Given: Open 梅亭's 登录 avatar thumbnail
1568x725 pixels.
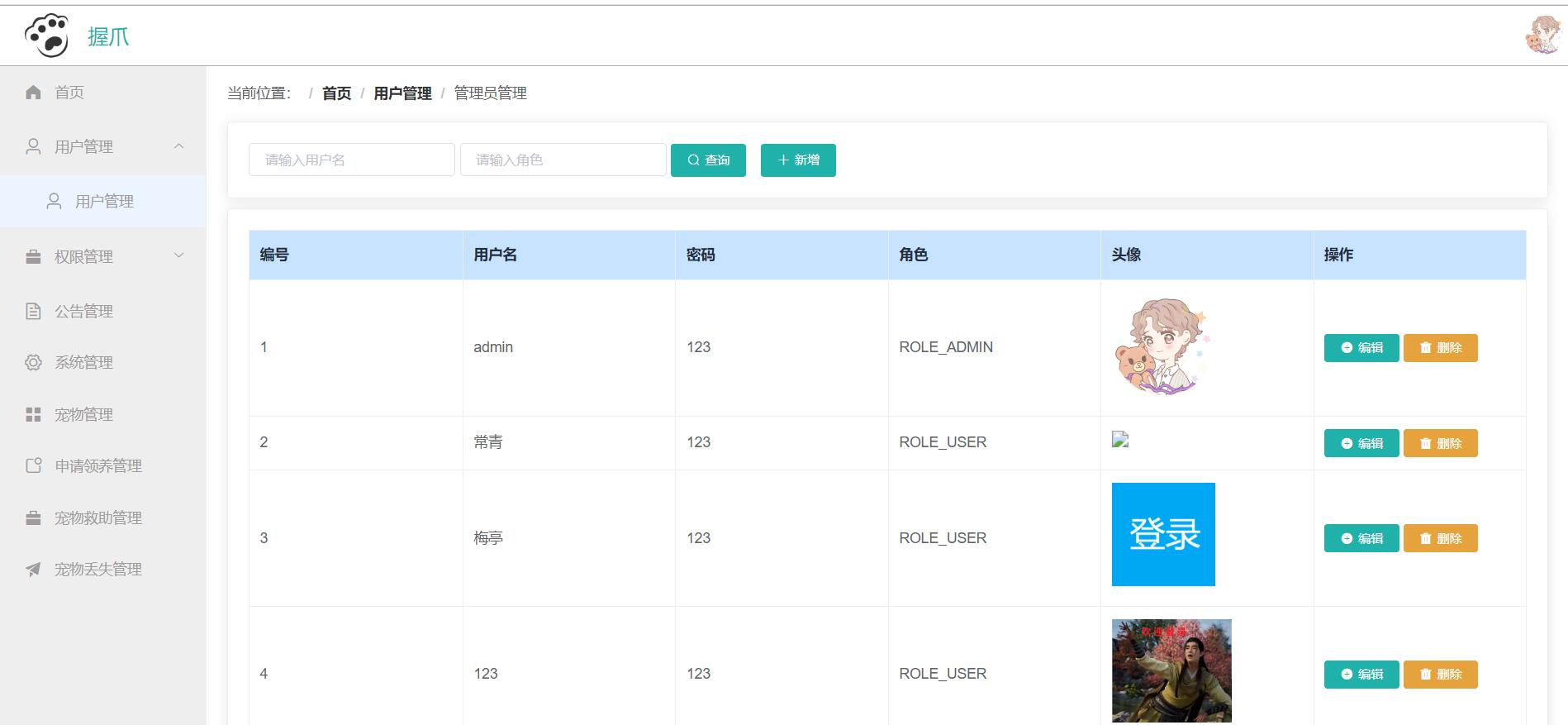Looking at the screenshot, I should [x=1163, y=534].
